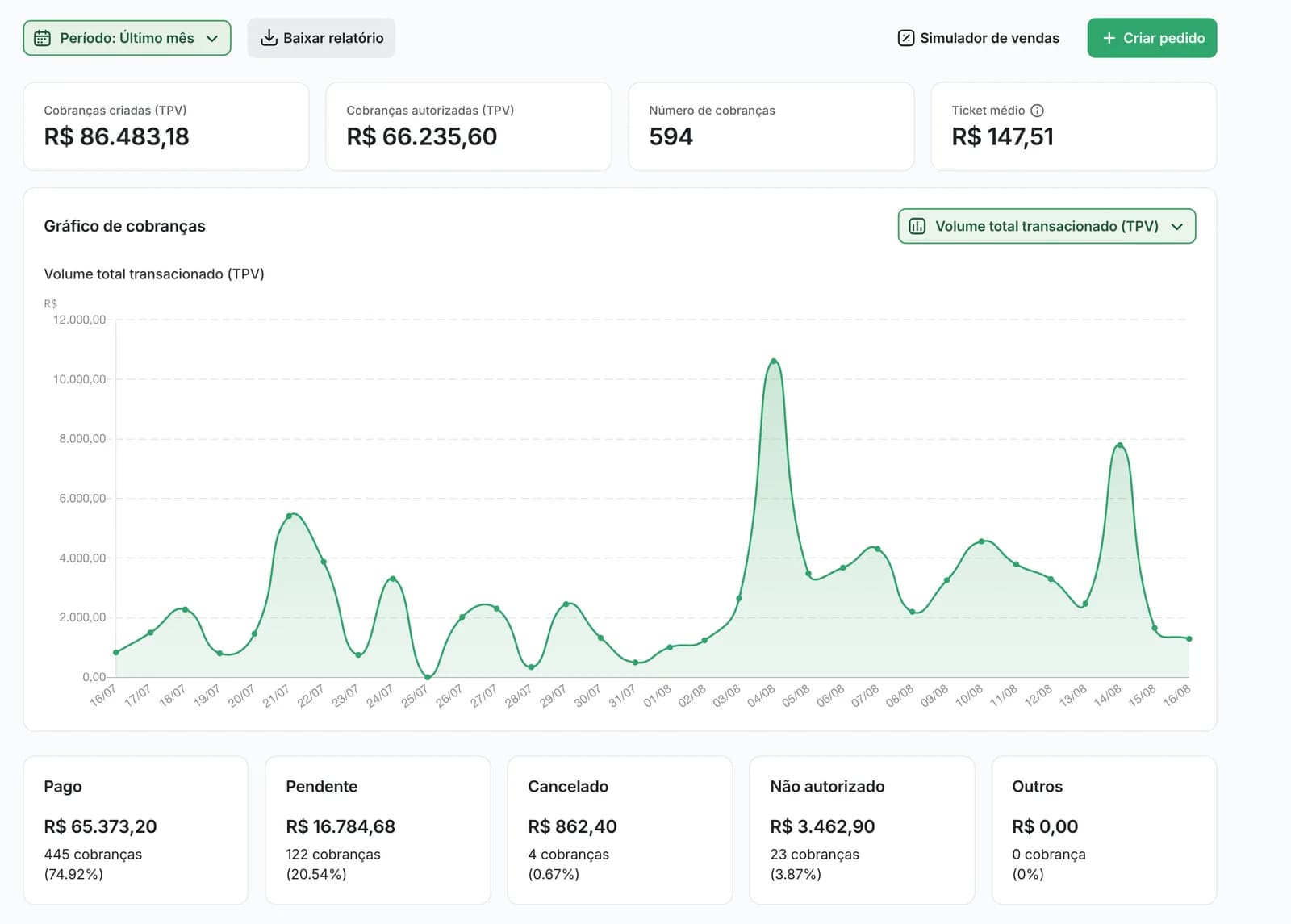Click the 10/08 data point on chart
The width and height of the screenshot is (1291, 924).
click(981, 541)
